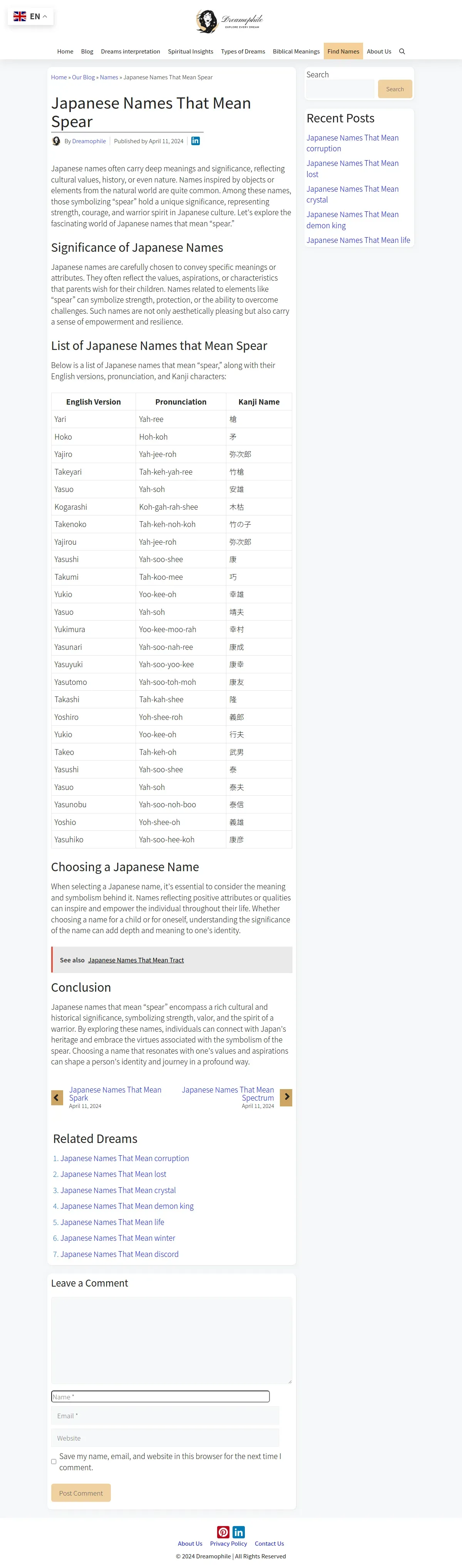
Task: Open the Pinterest icon in the footer
Action: (x=223, y=1531)
